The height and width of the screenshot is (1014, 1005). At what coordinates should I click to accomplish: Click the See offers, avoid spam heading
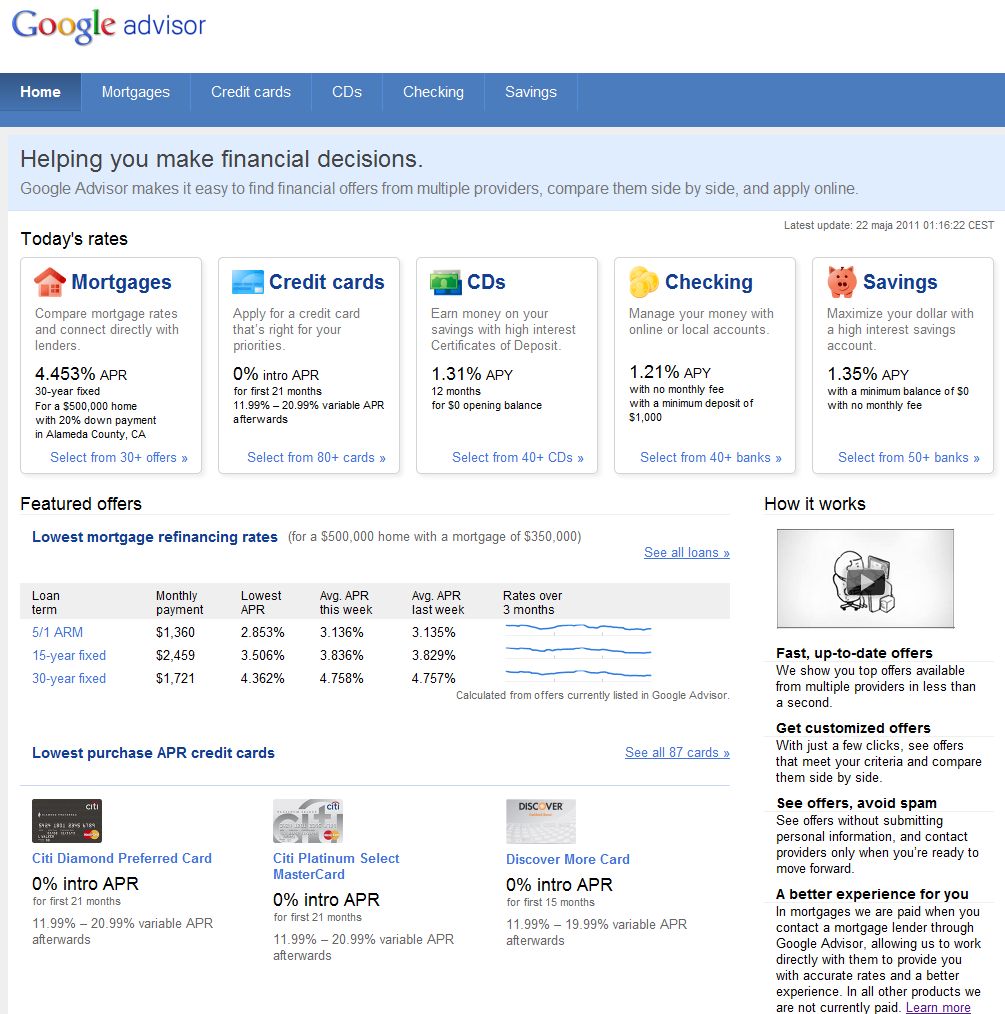[856, 803]
